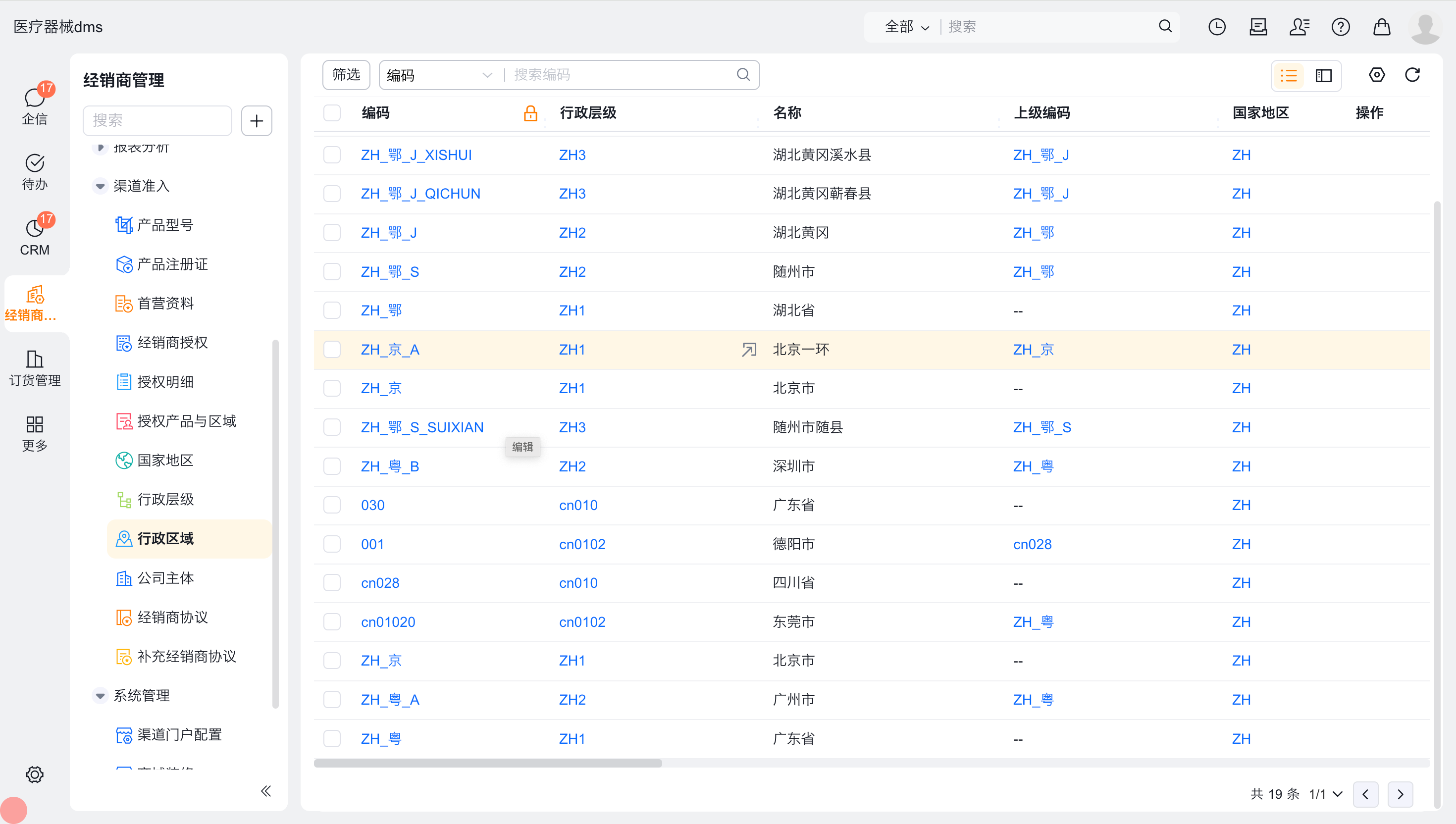Viewport: 1456px width, 824px height.
Task: Open the help question-mark icon
Action: click(1341, 27)
